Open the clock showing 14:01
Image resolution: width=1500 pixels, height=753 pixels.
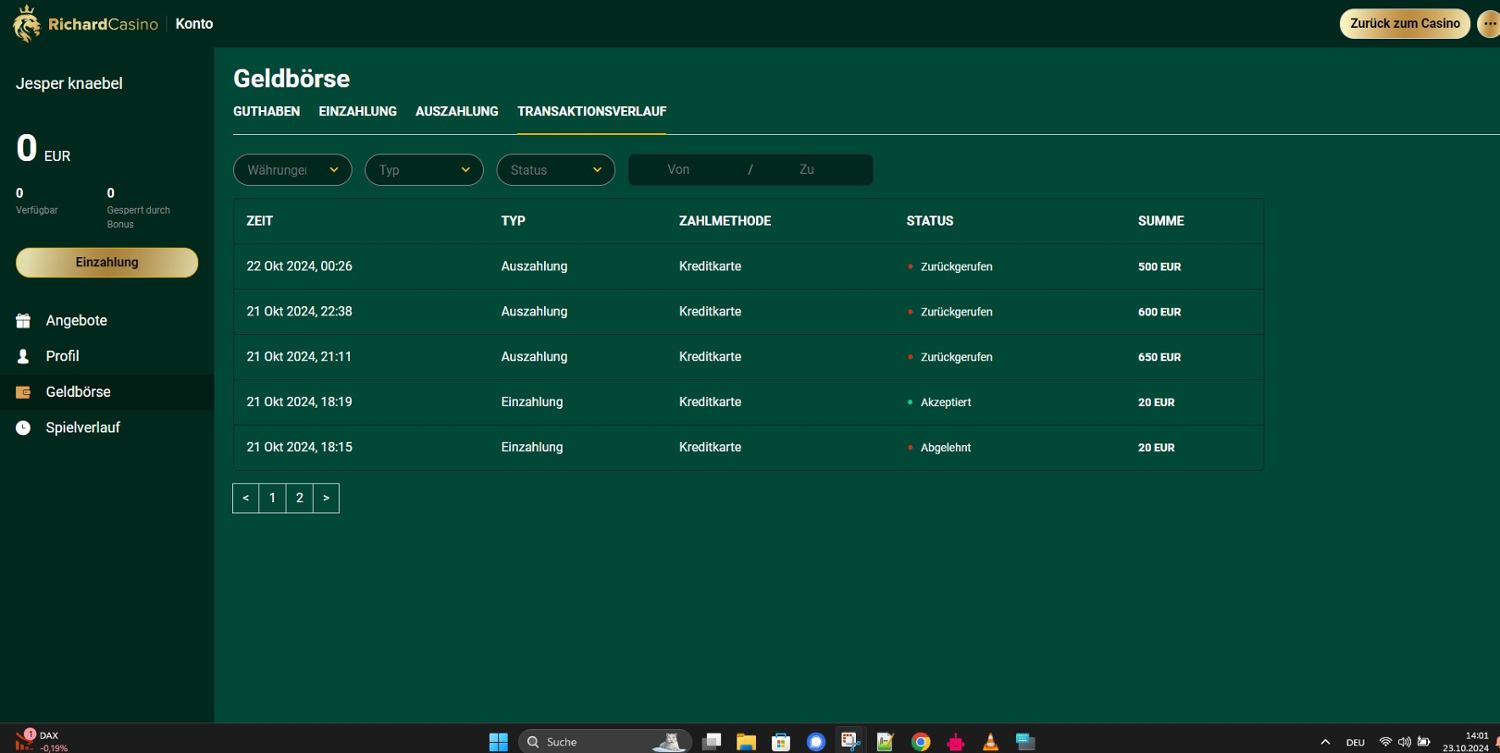pos(1466,742)
